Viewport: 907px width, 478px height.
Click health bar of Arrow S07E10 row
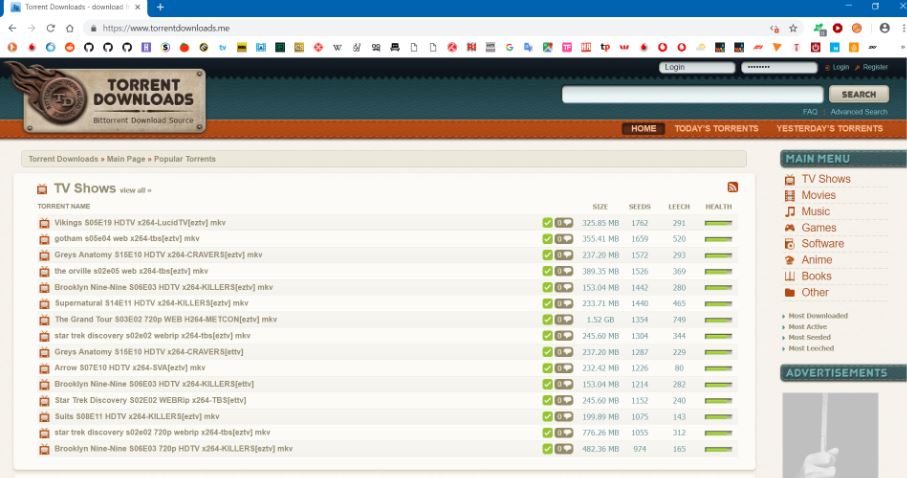(718, 368)
